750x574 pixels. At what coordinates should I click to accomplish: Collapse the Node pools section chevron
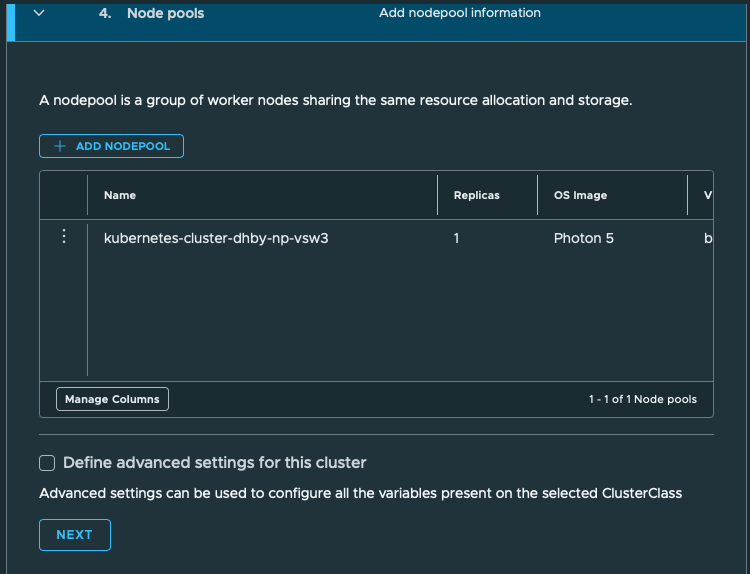click(39, 13)
